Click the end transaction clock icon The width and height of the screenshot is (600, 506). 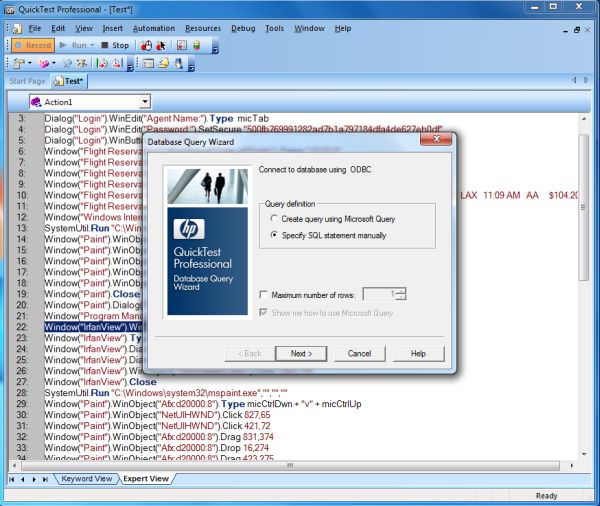coord(117,64)
